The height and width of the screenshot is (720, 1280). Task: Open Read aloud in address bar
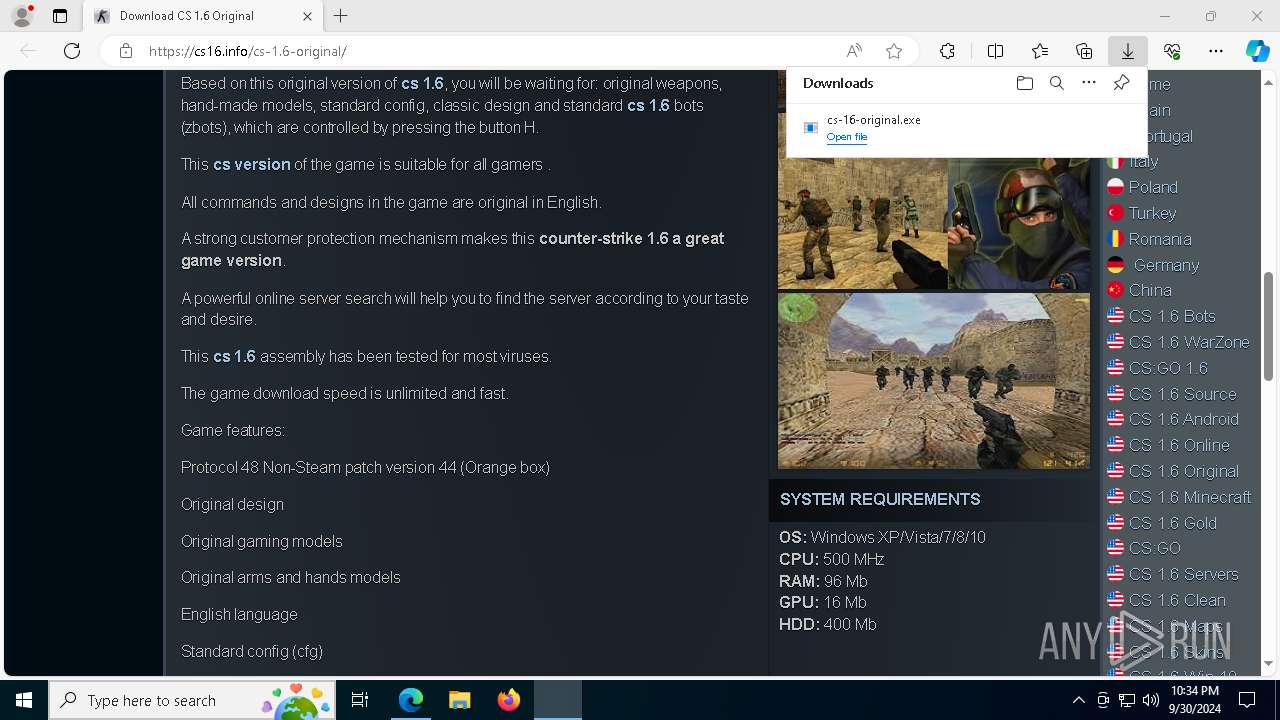pyautogui.click(x=854, y=51)
